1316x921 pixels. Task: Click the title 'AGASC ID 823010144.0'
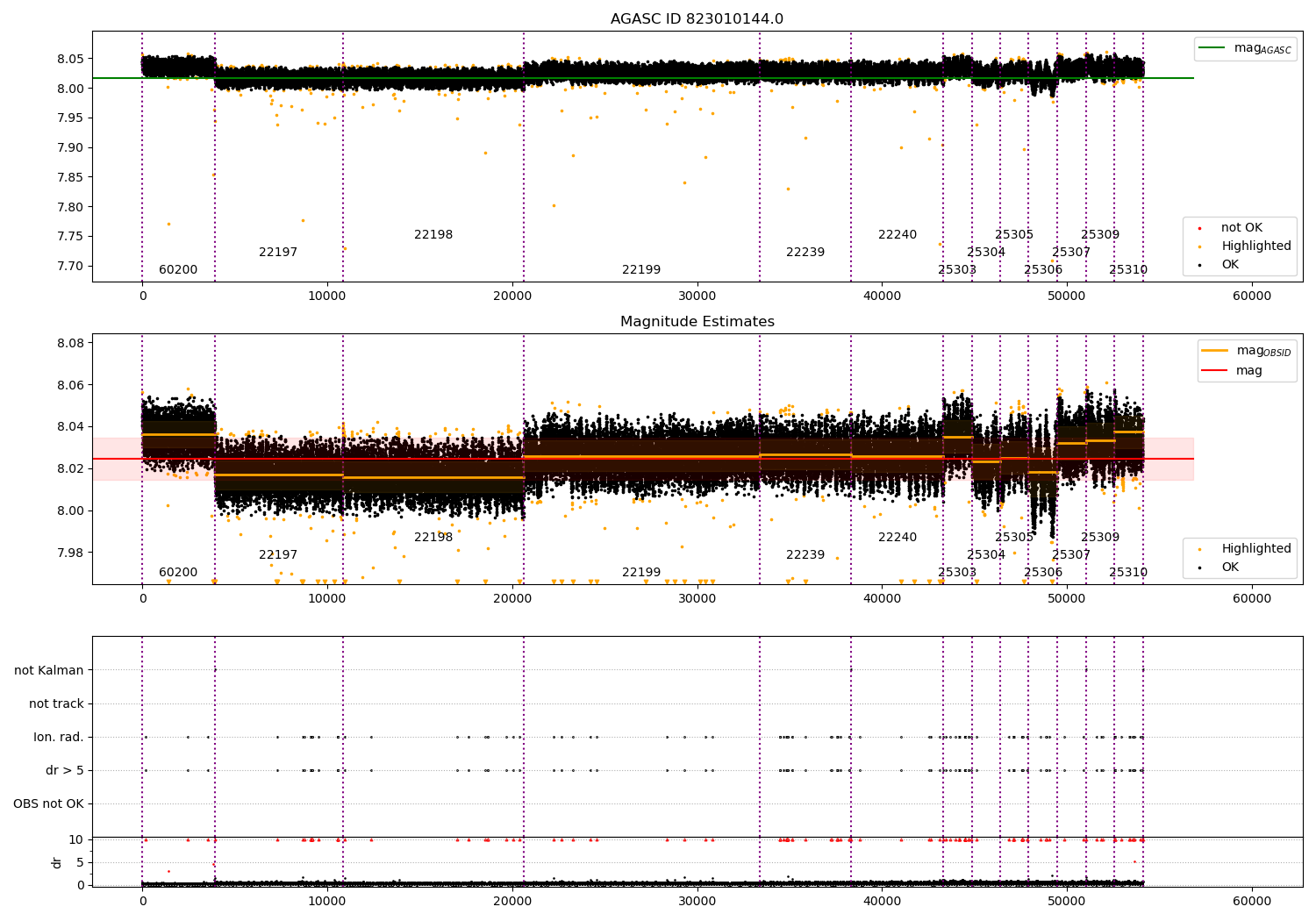[697, 19]
